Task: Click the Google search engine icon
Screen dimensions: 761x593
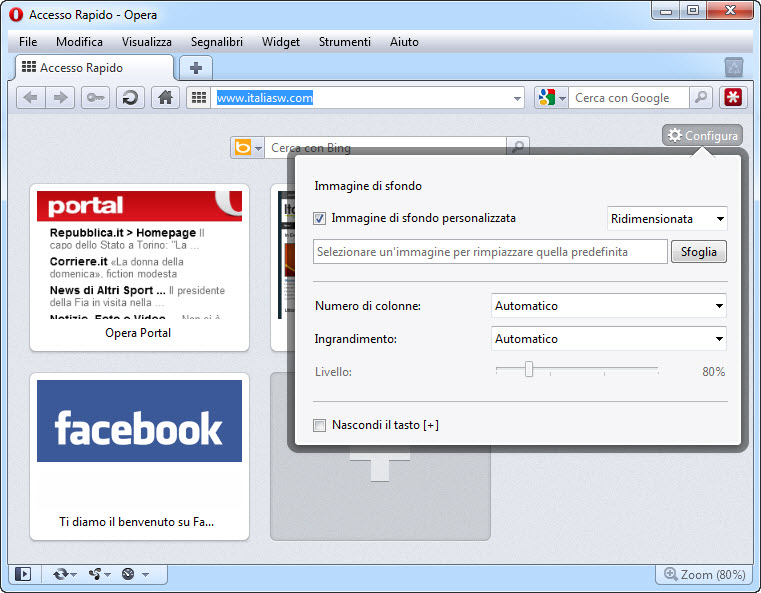Action: tap(546, 98)
